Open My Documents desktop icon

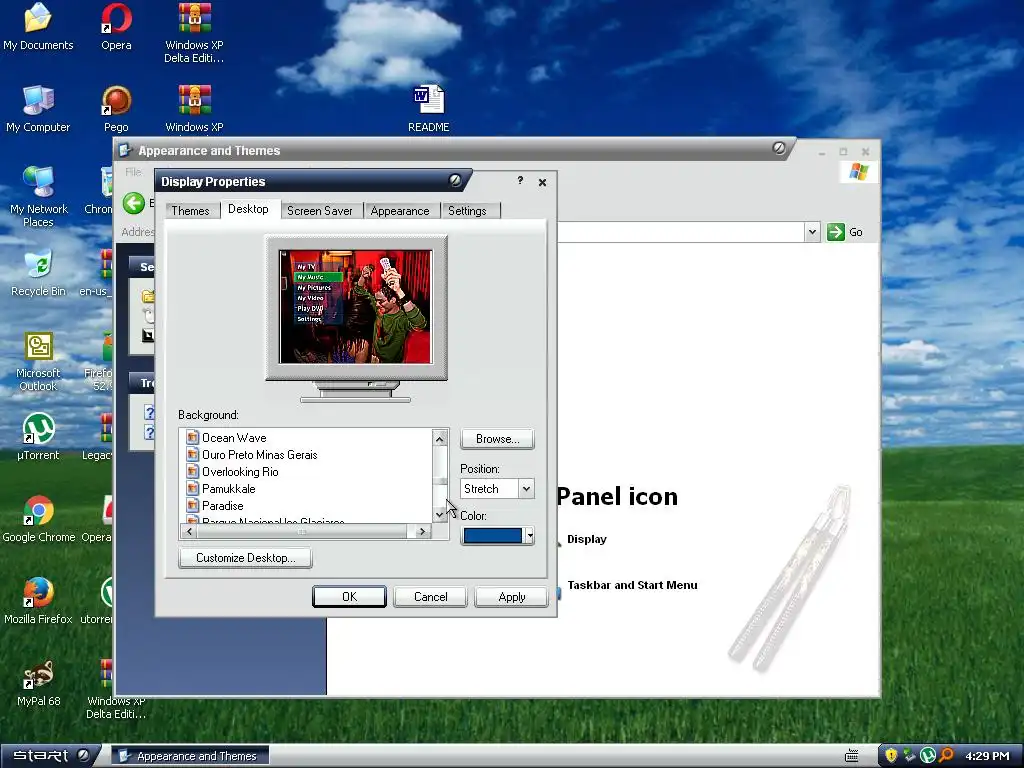click(x=38, y=27)
